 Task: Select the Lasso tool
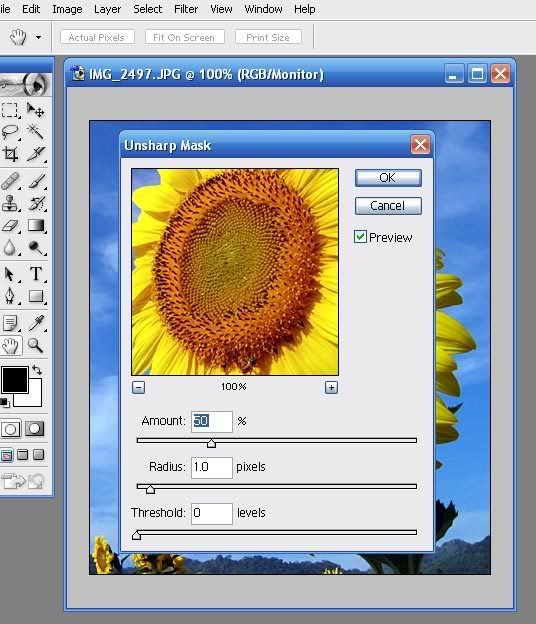10,131
